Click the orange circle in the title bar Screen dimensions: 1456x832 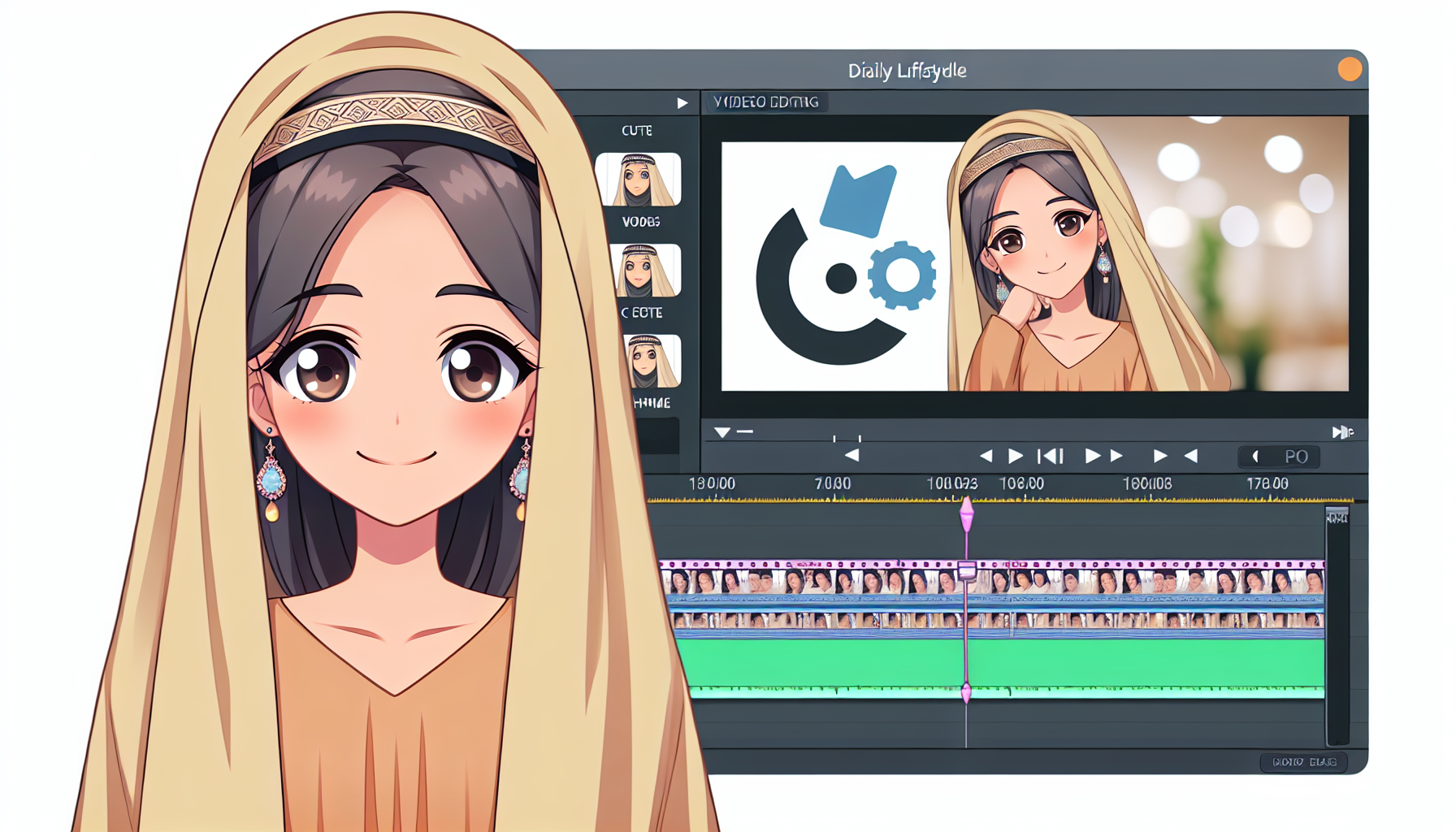1350,70
